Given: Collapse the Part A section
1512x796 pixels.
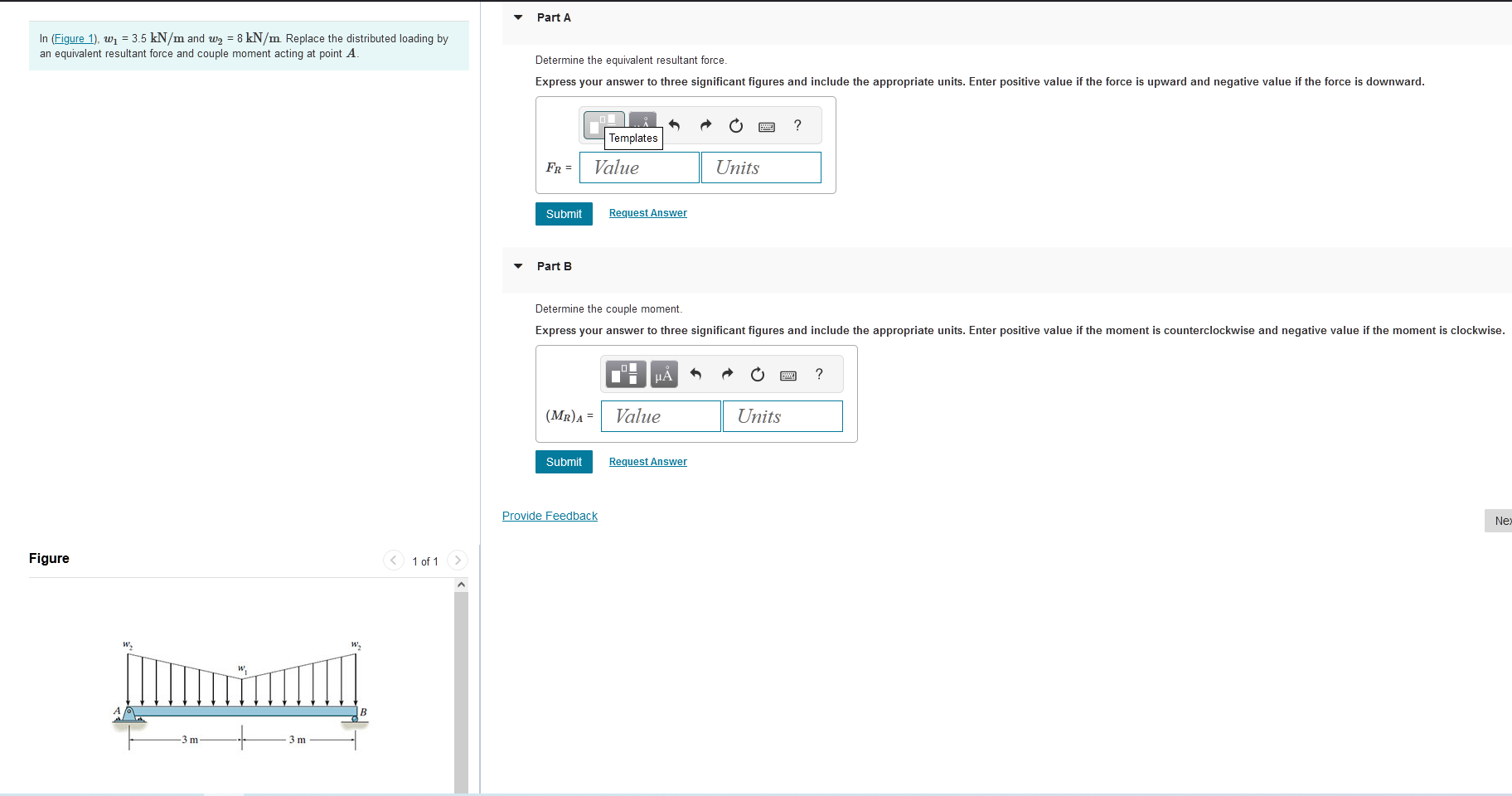Looking at the screenshot, I should coord(517,17).
